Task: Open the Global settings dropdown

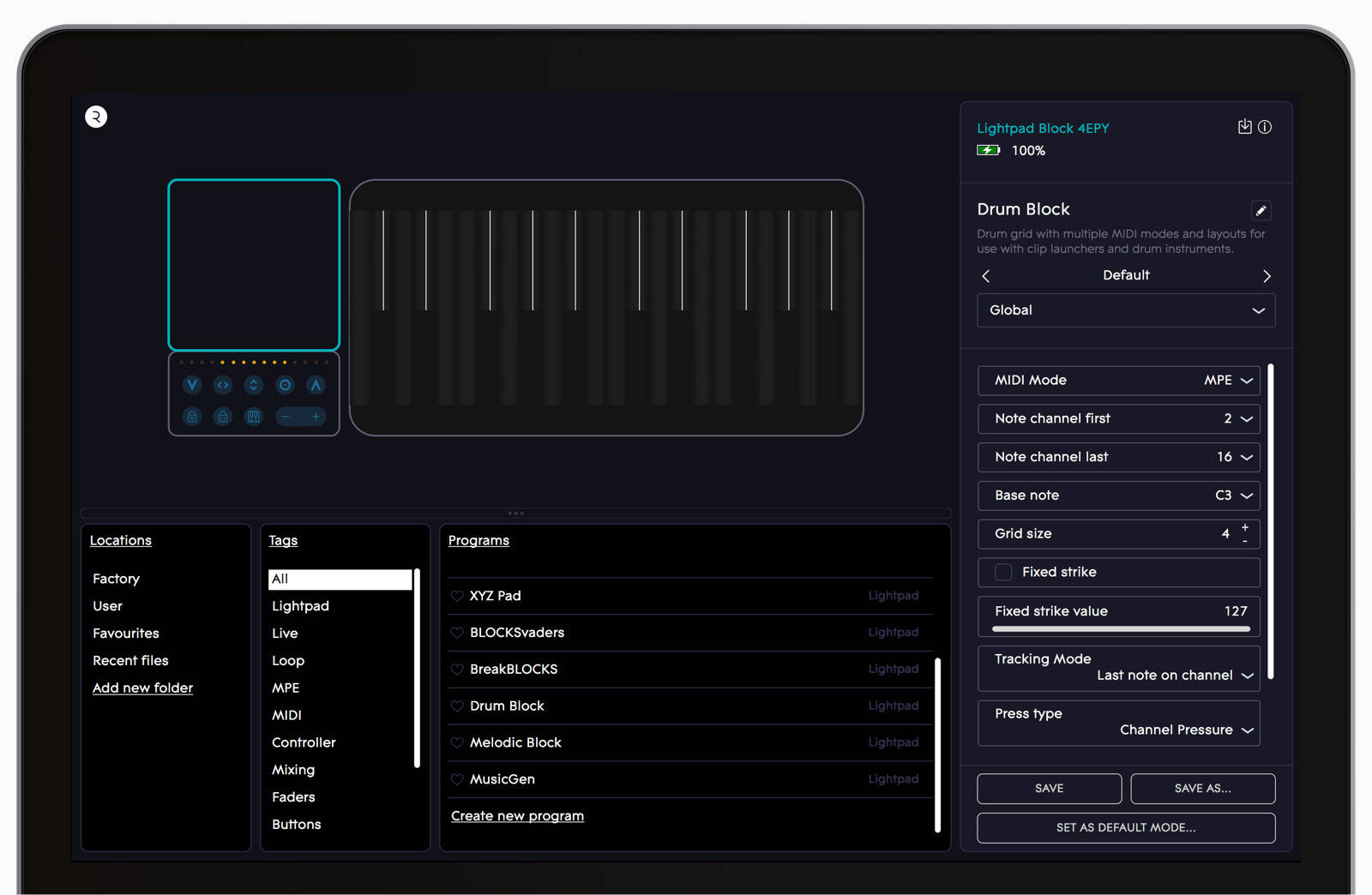Action: point(1126,310)
